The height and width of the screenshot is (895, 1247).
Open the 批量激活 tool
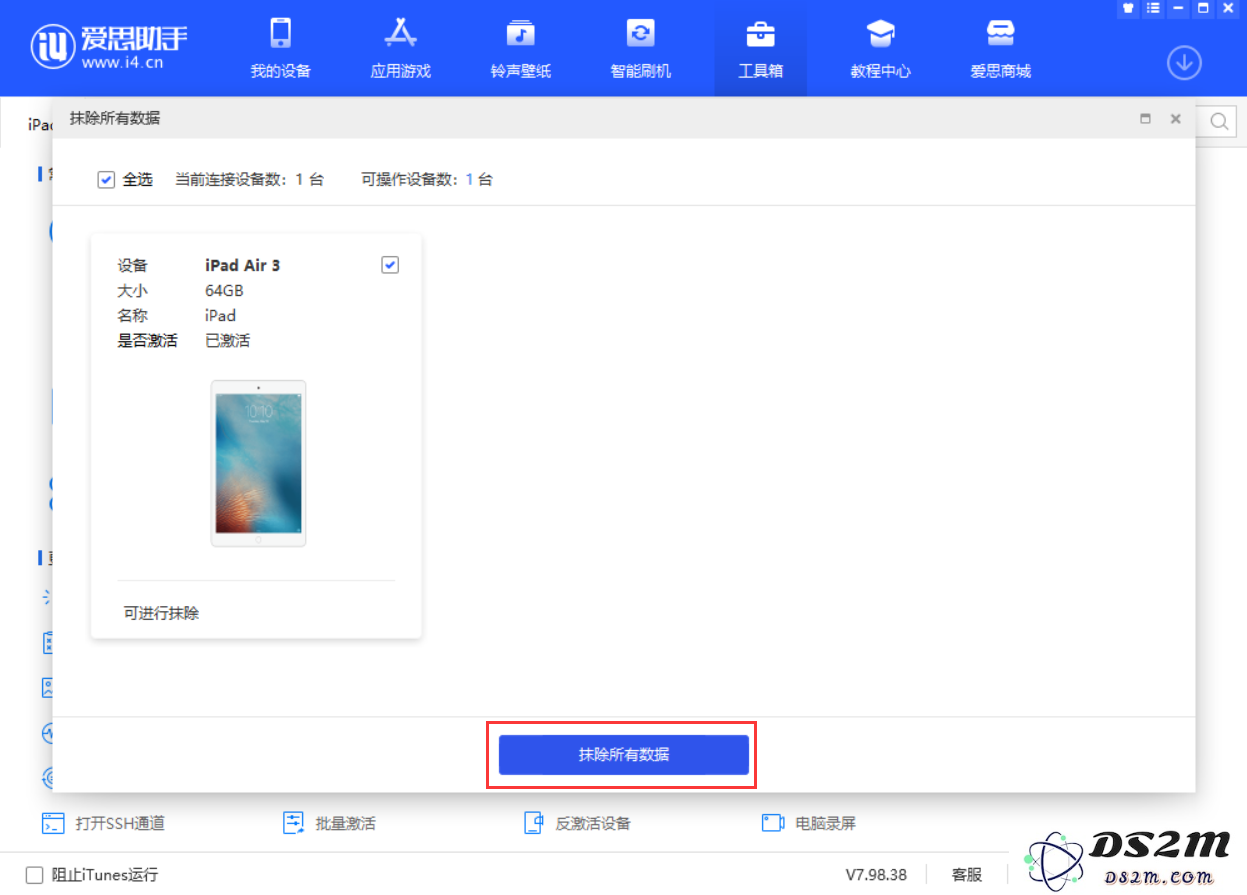pos(330,824)
